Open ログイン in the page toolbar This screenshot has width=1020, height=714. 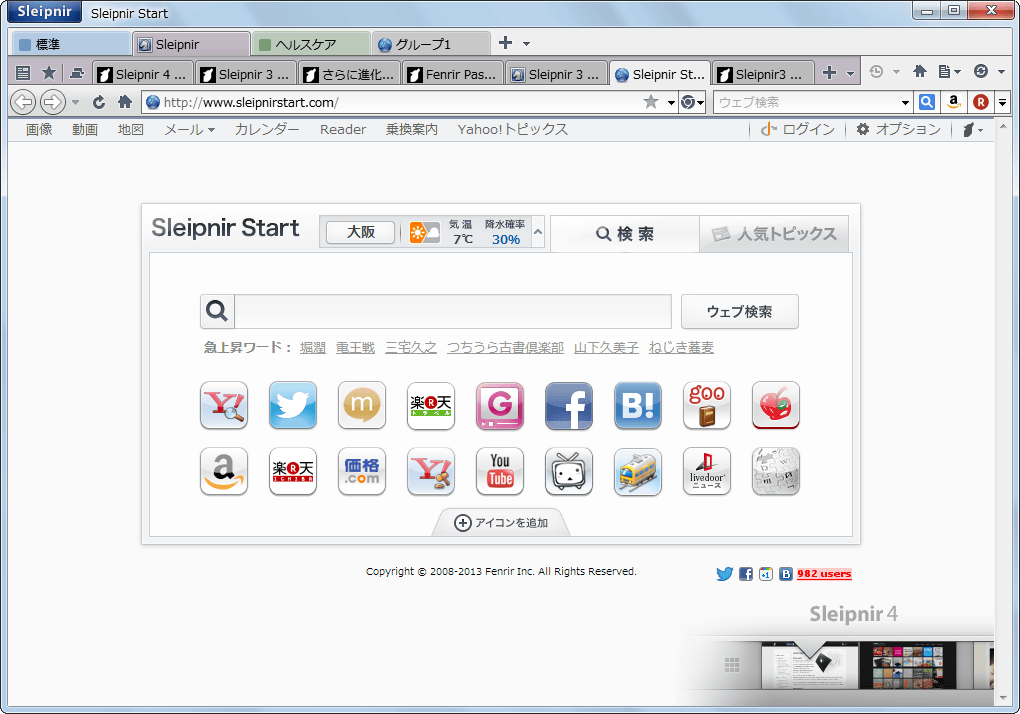pyautogui.click(x=798, y=129)
